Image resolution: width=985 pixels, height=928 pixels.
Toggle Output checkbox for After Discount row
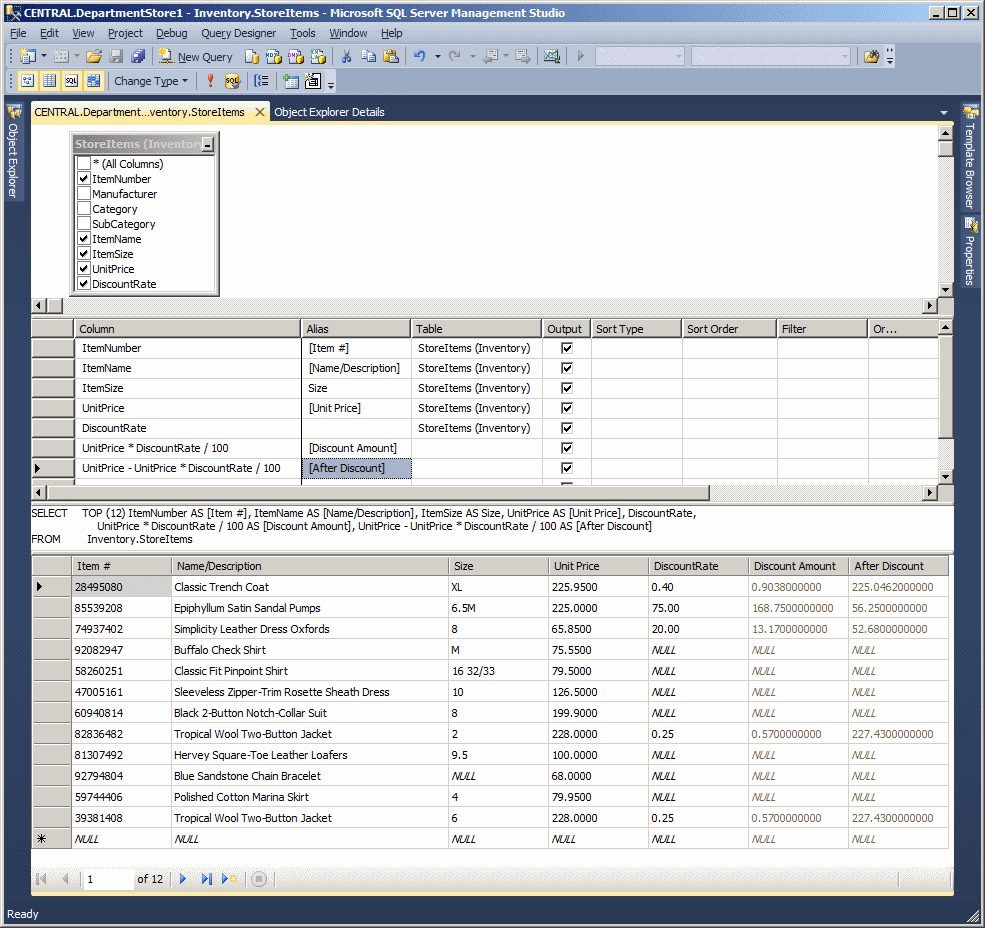click(x=567, y=468)
